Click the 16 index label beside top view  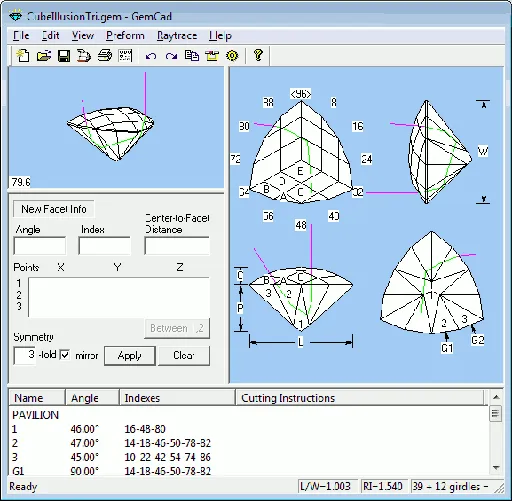[x=357, y=126]
